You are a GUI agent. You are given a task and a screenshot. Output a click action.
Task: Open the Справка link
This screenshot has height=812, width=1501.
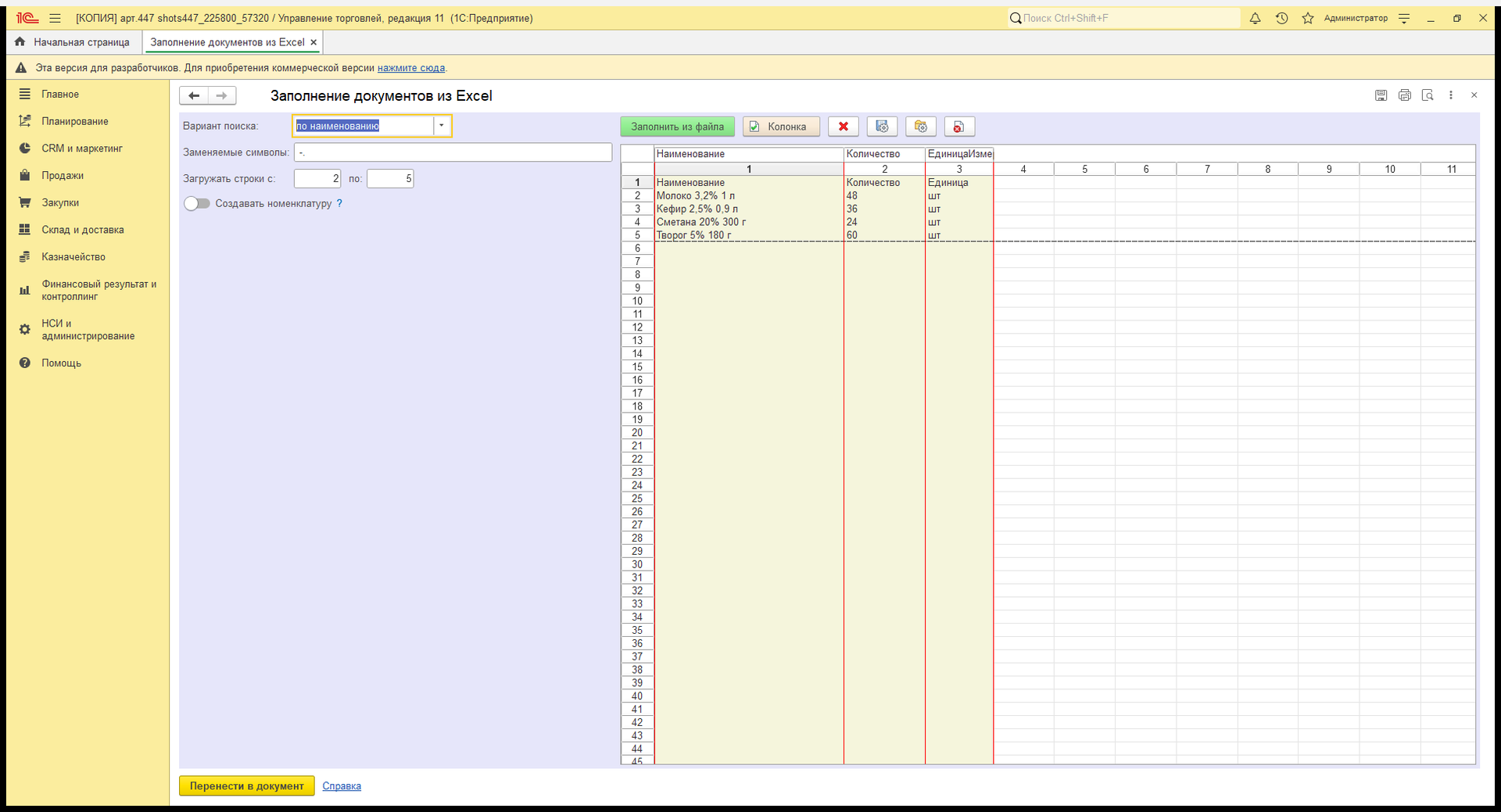(342, 786)
